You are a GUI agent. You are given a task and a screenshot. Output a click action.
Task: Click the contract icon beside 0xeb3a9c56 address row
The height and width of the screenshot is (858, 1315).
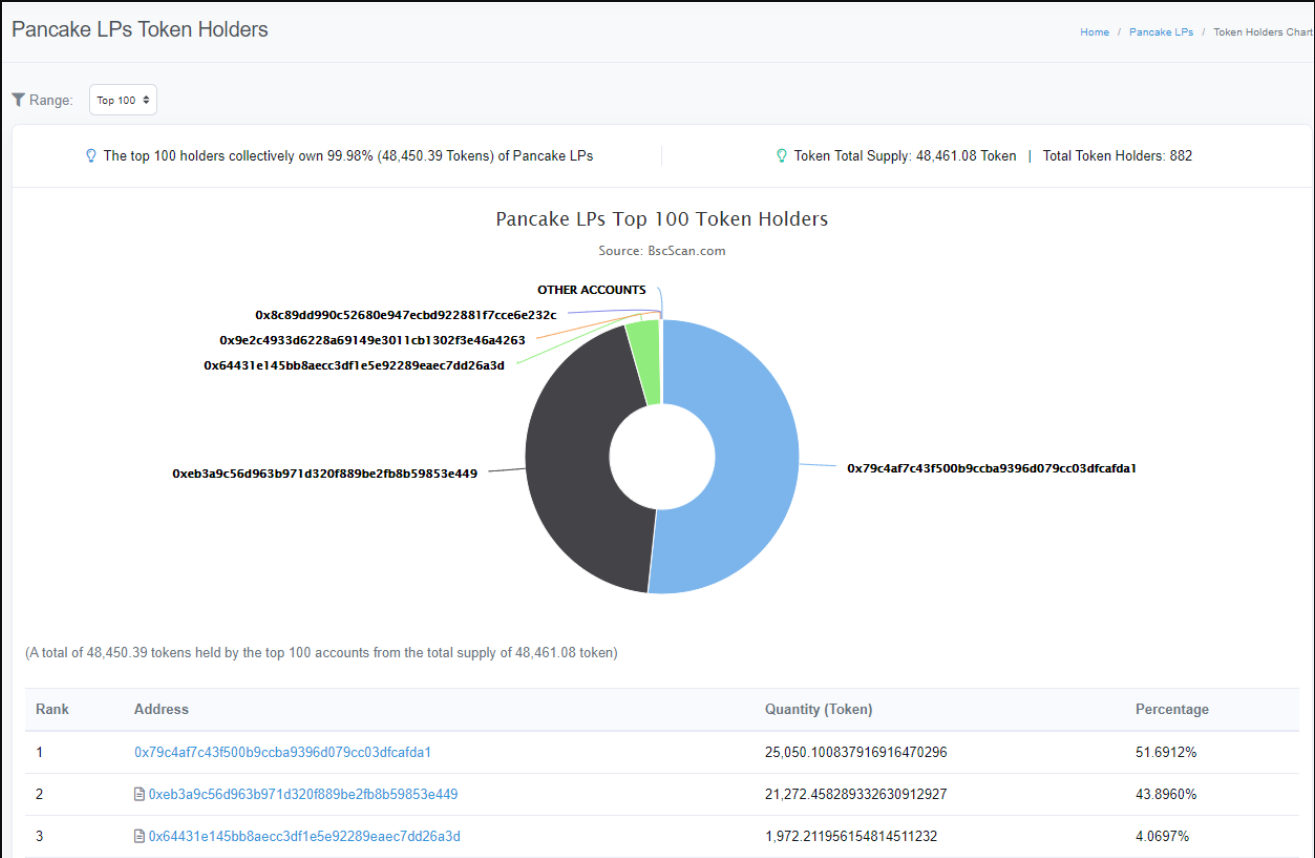139,794
